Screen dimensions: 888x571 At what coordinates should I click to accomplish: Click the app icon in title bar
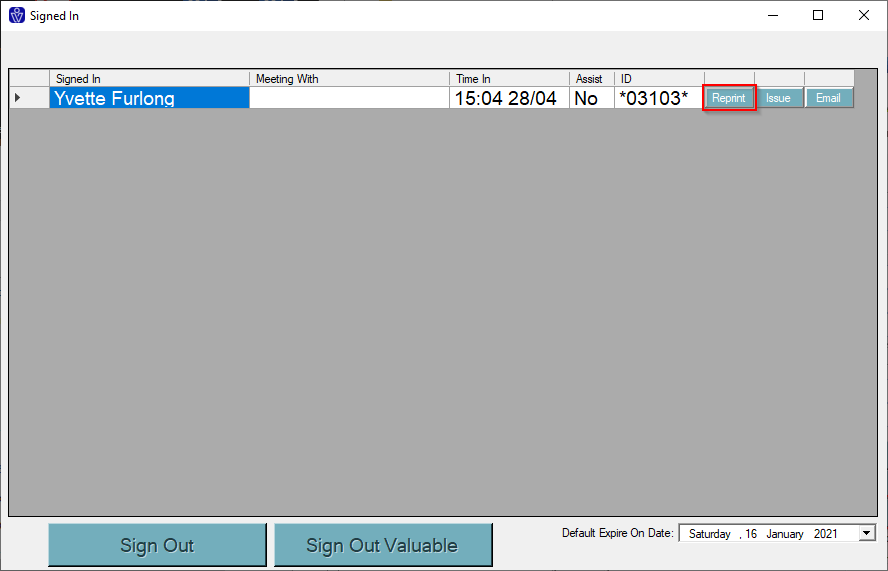coord(17,15)
